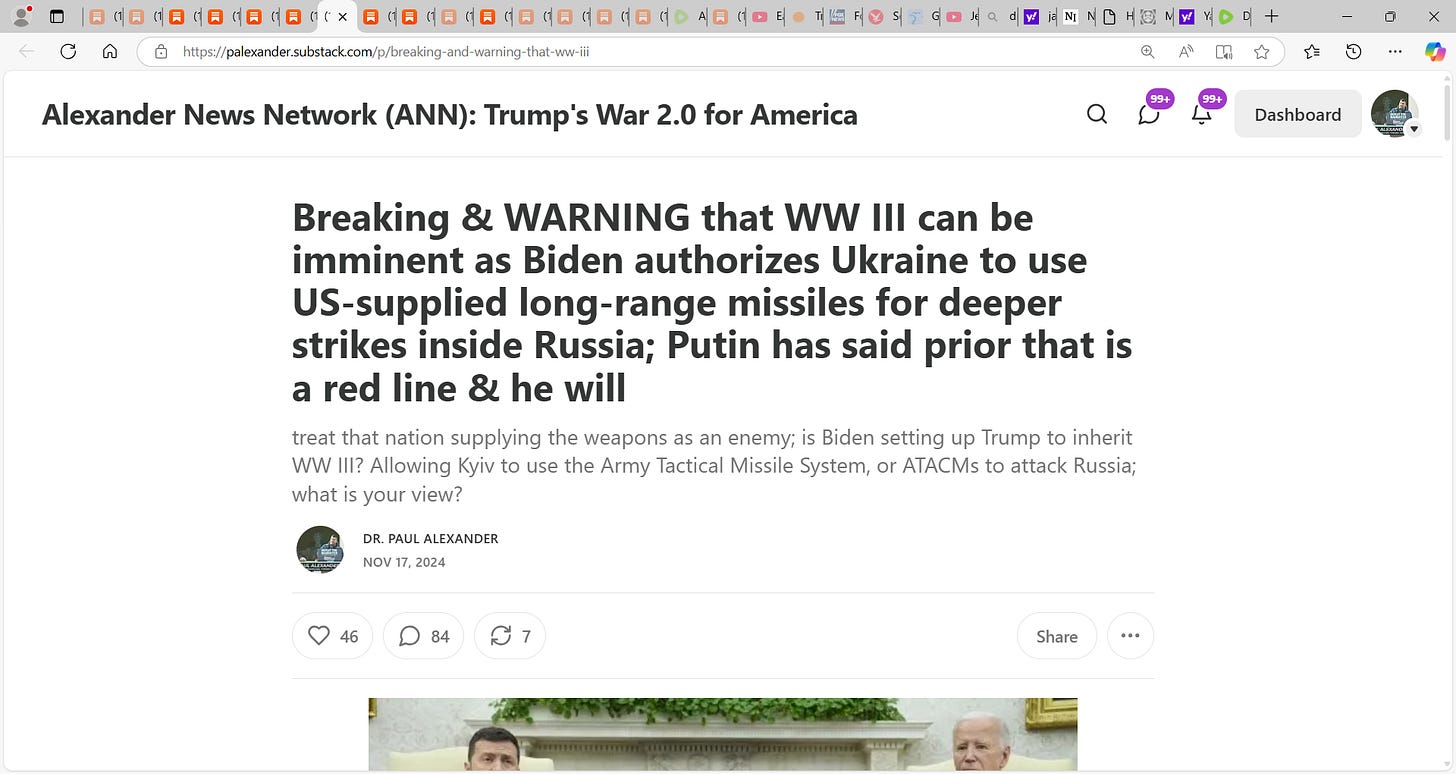This screenshot has height=774, width=1456.
Task: Open the browser home page icon
Action: click(110, 52)
